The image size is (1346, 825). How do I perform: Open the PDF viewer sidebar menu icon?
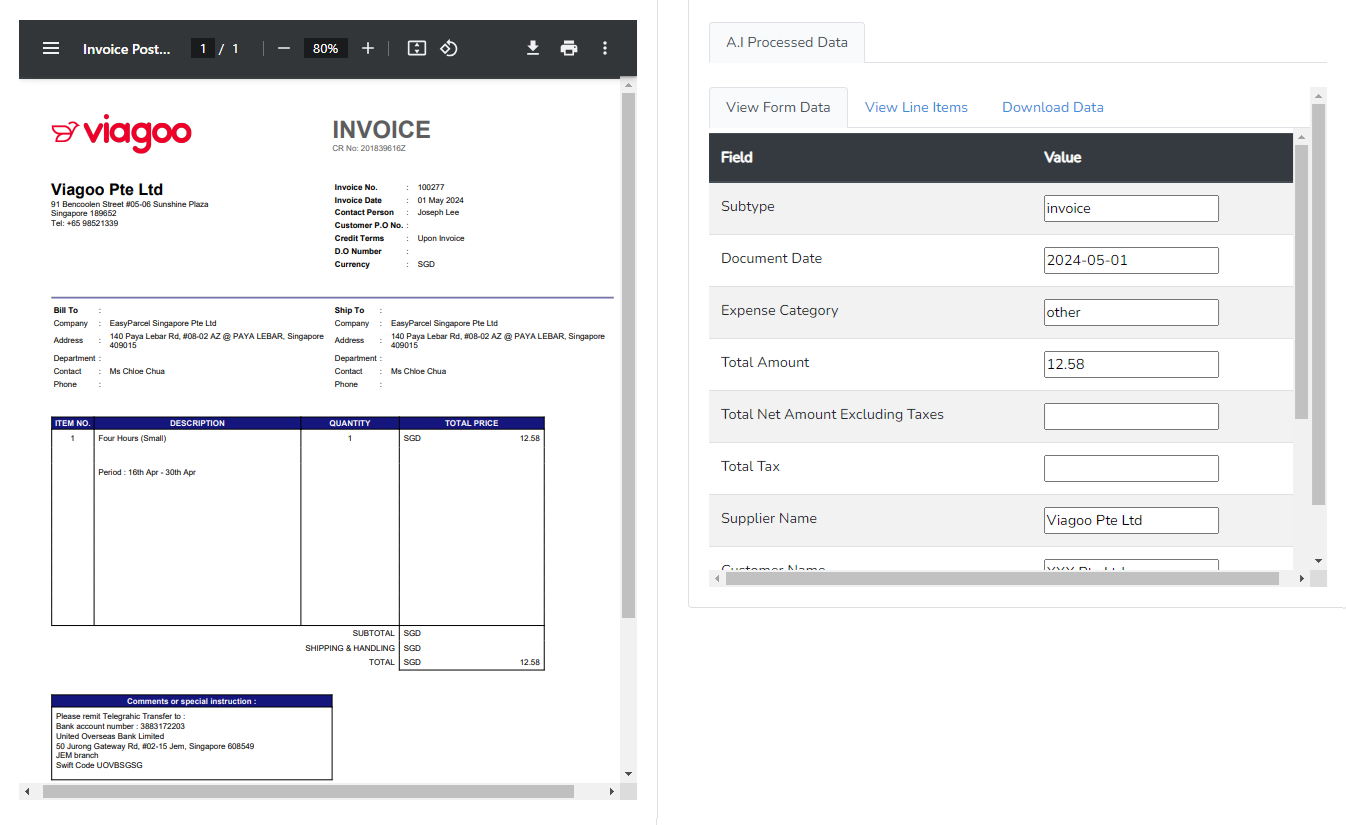tap(51, 48)
